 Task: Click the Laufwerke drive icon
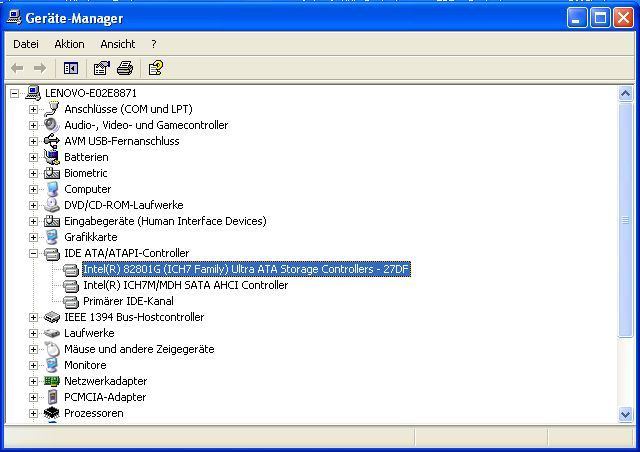52,333
